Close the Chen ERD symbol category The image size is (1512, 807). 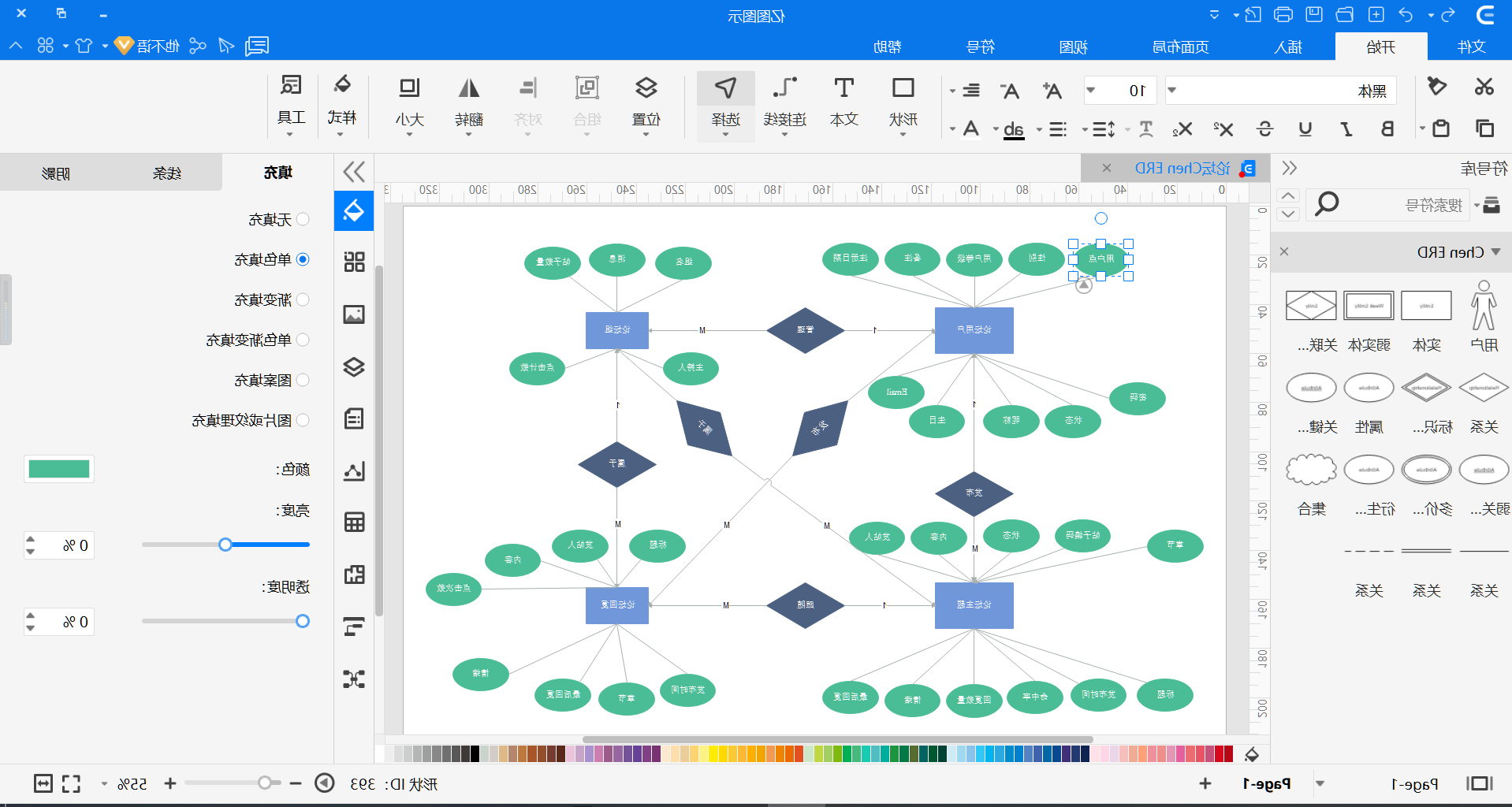click(1284, 251)
